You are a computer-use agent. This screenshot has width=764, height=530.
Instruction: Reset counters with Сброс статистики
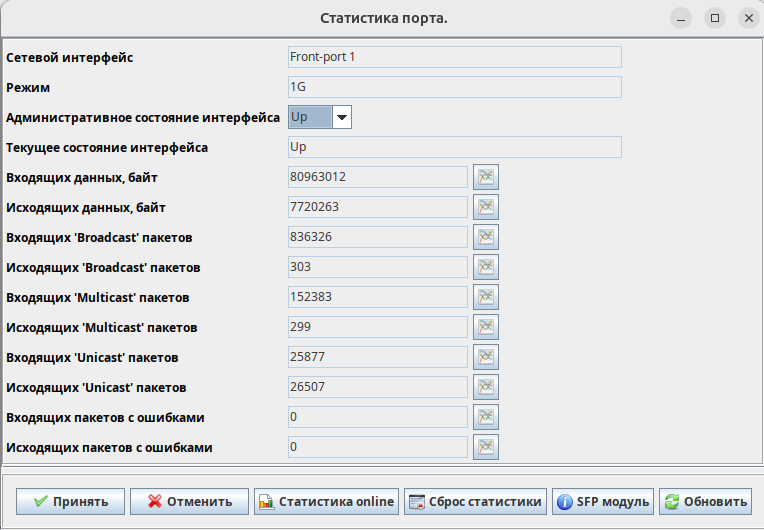[x=475, y=502]
